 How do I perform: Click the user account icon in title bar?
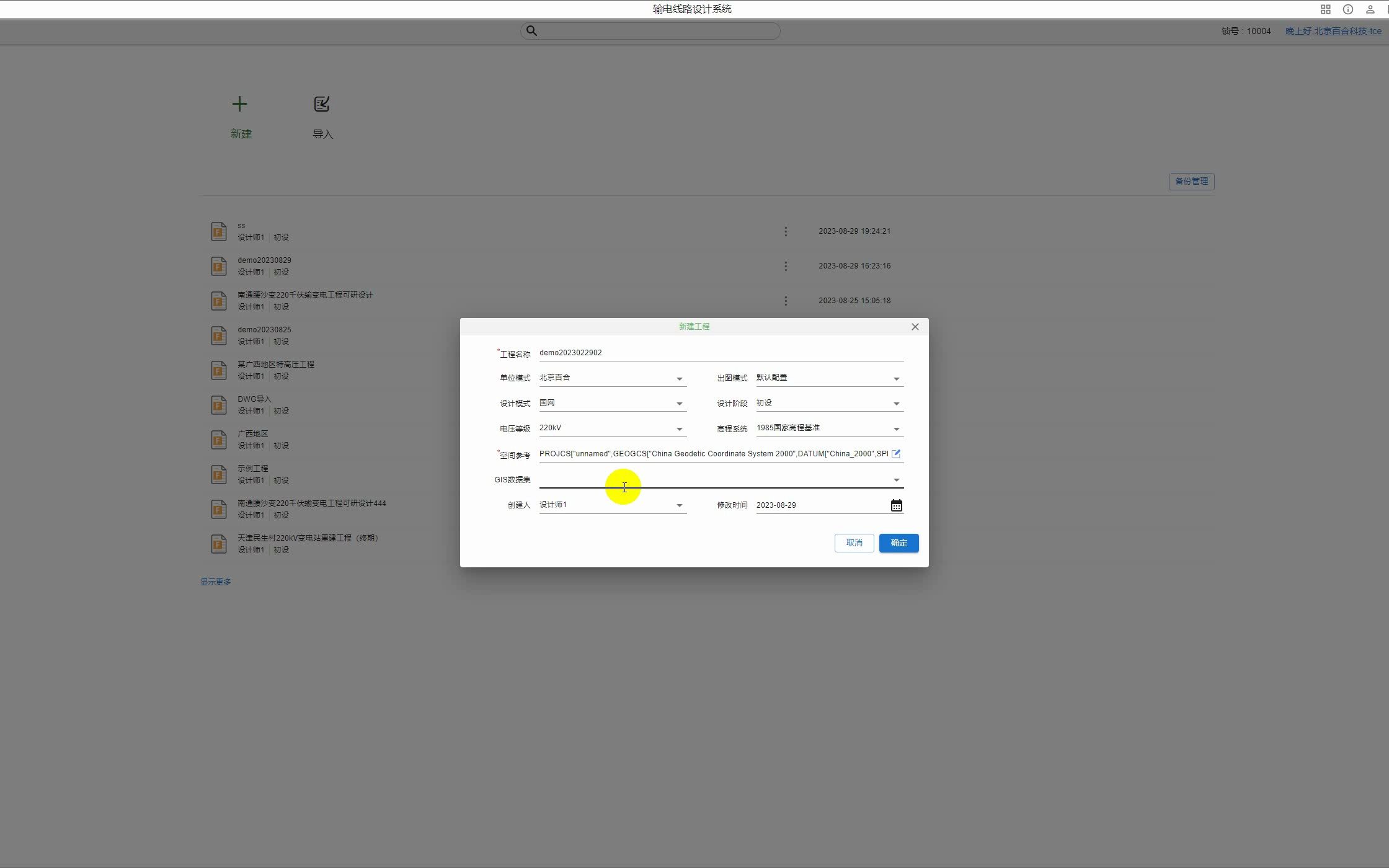click(x=1370, y=9)
